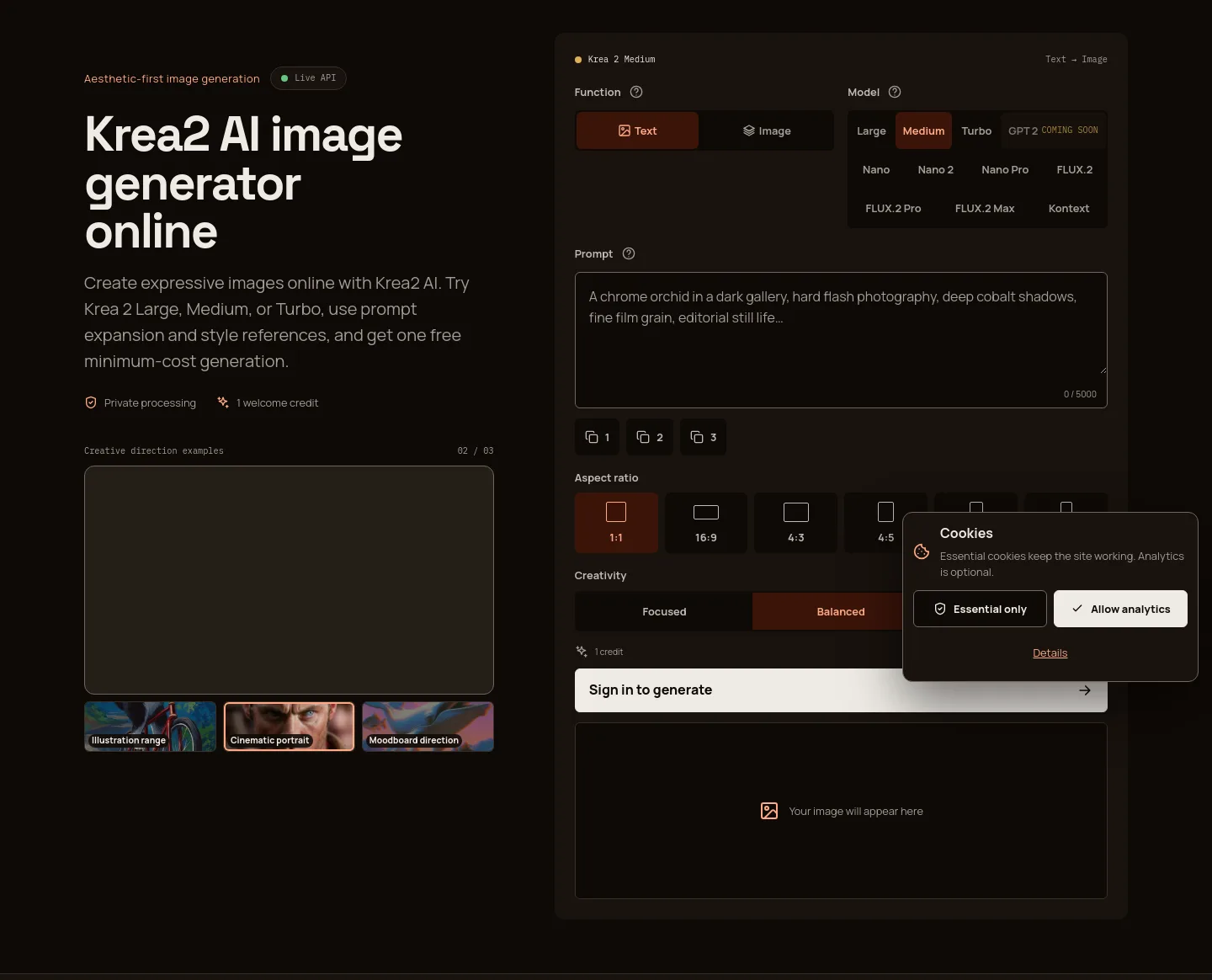
Task: Click Essential only cookies button
Action: [x=980, y=609]
